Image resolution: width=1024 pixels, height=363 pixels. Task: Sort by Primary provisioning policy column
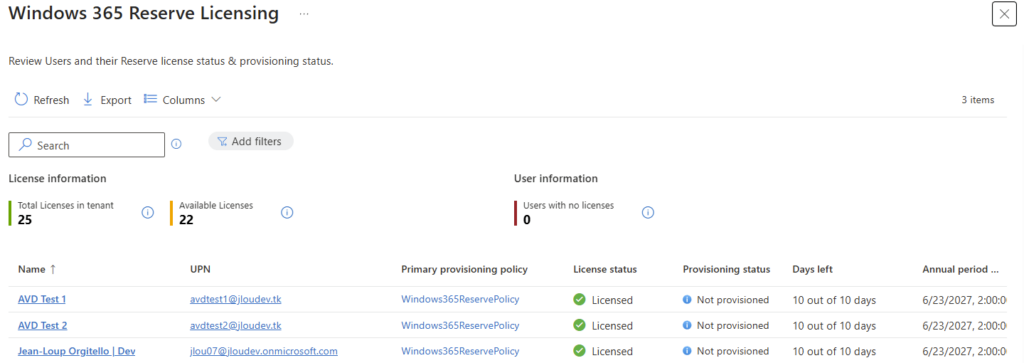pos(464,269)
